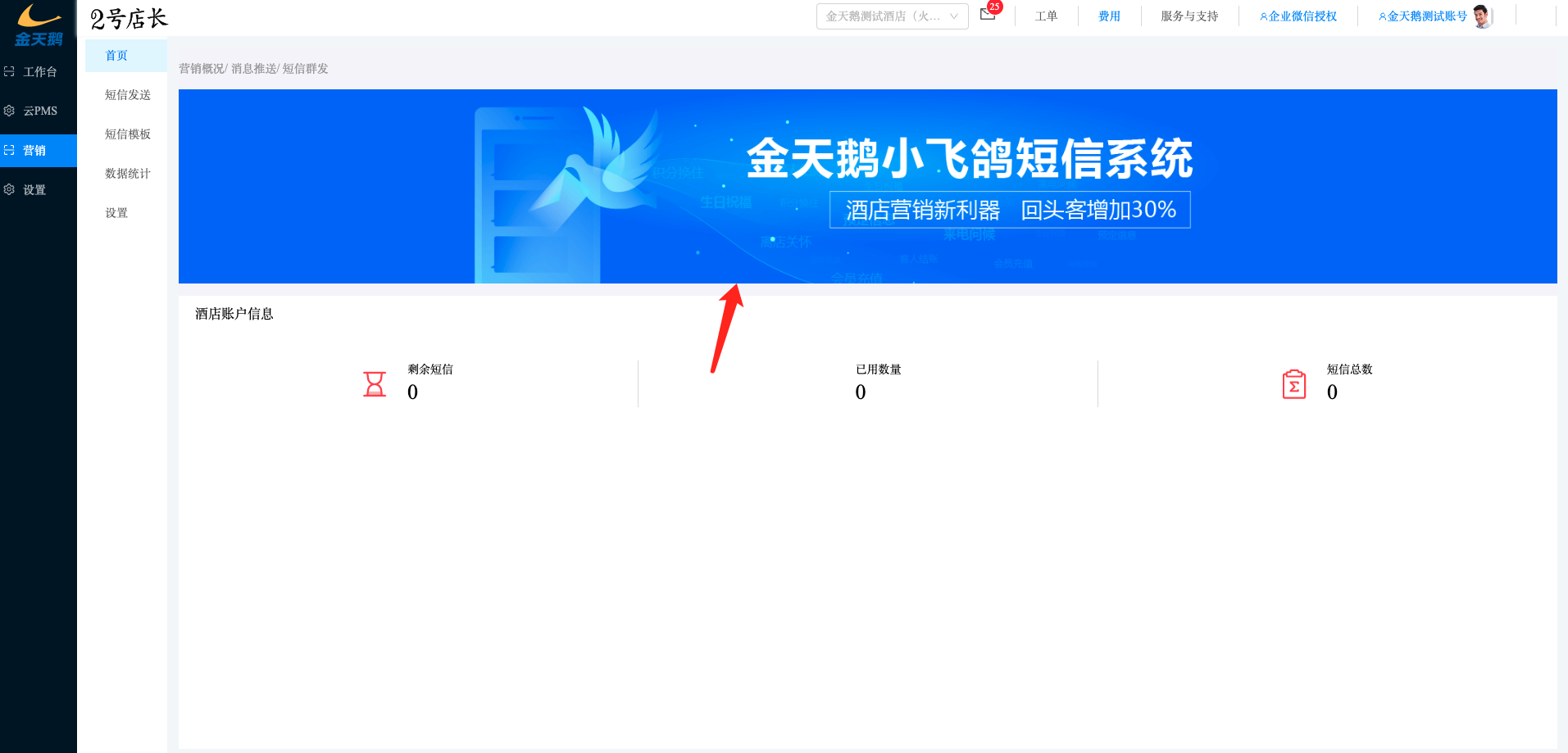This screenshot has width=1568, height=753.
Task: Open the 工作台 sidebar item
Action: click(x=39, y=72)
